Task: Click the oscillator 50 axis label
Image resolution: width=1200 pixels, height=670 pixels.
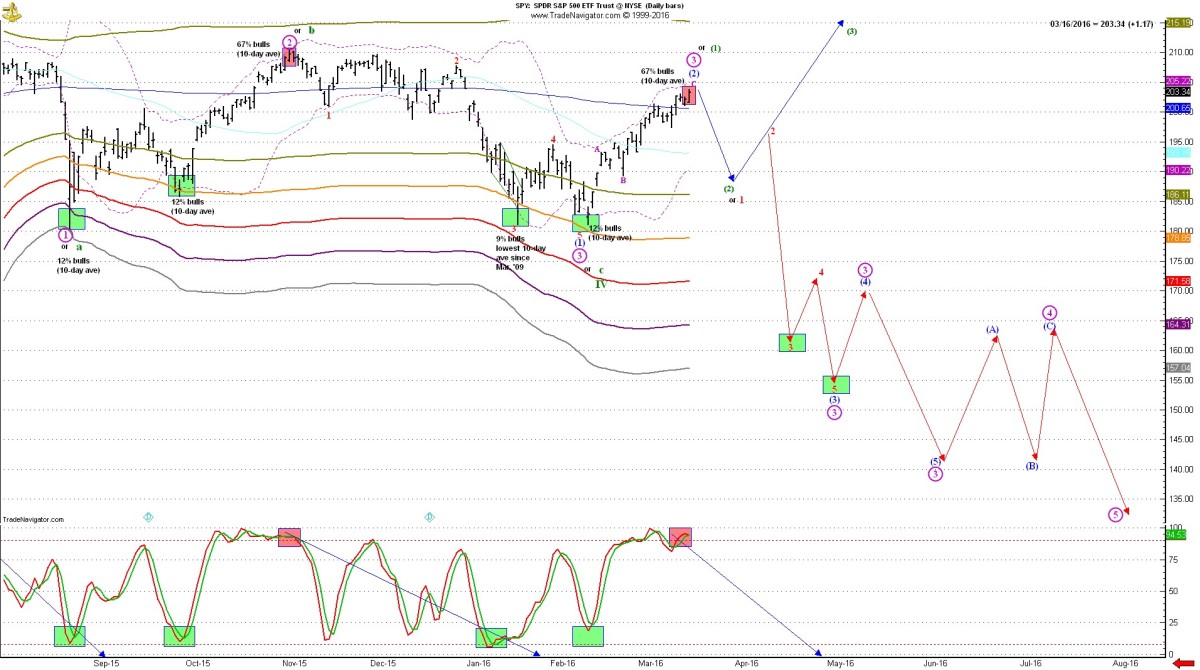Action: pos(1172,591)
